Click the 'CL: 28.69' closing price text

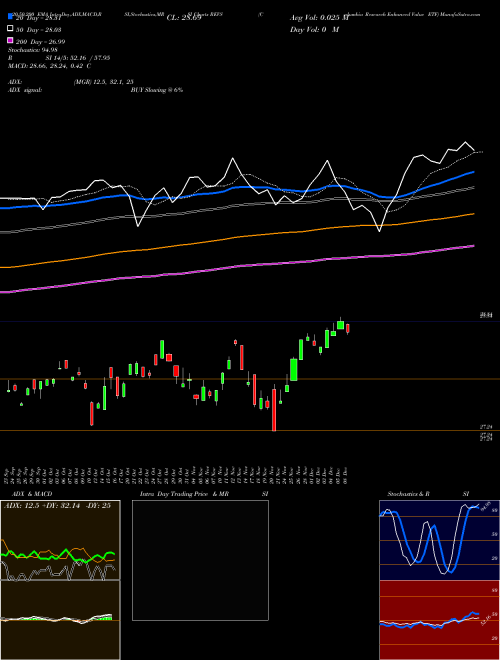[x=184, y=18]
